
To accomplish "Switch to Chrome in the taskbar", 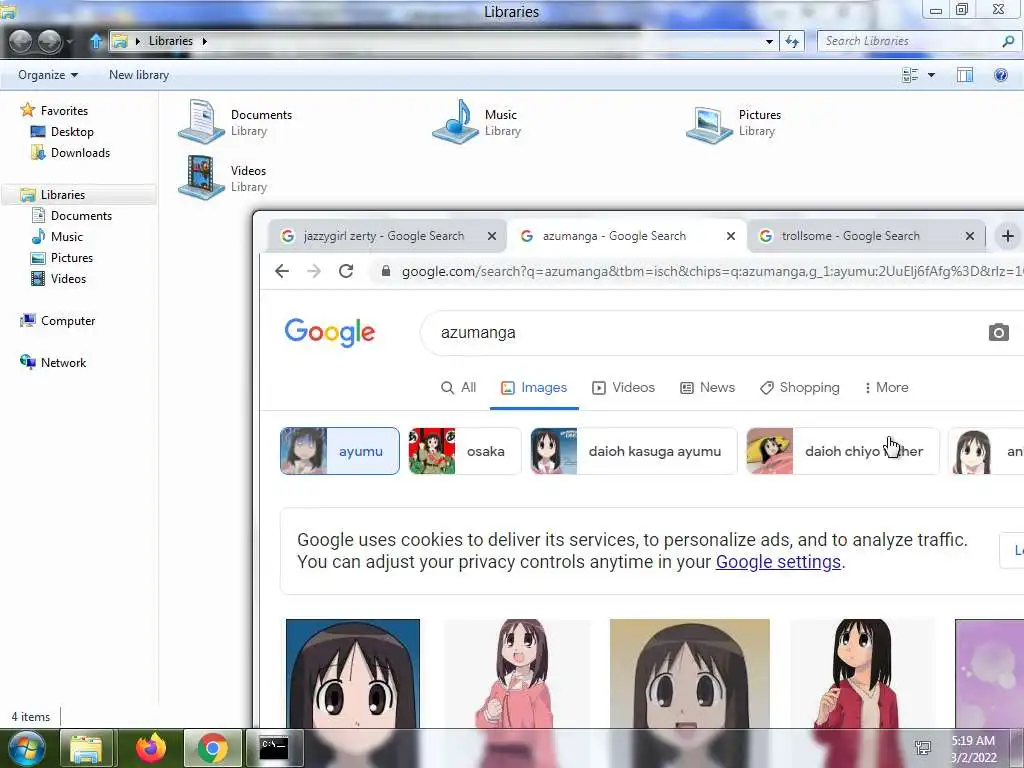I will tap(212, 748).
